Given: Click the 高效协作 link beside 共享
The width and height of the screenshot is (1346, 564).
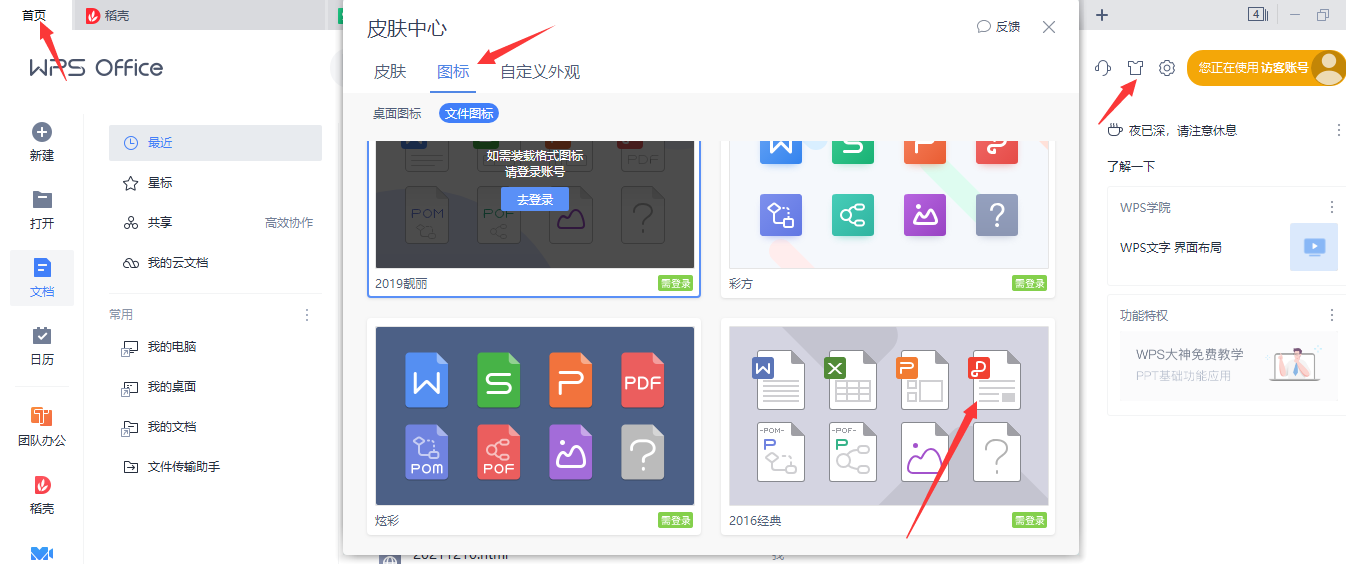Looking at the screenshot, I should point(289,223).
